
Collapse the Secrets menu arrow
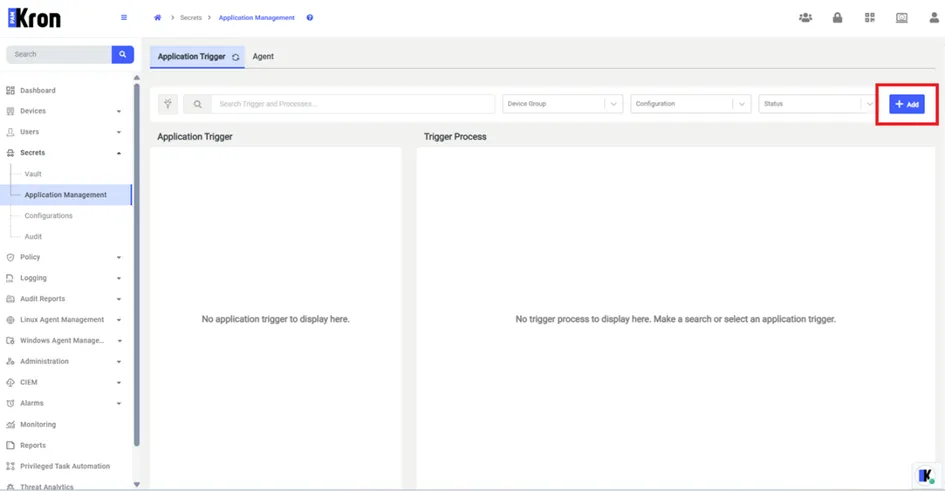pos(119,153)
